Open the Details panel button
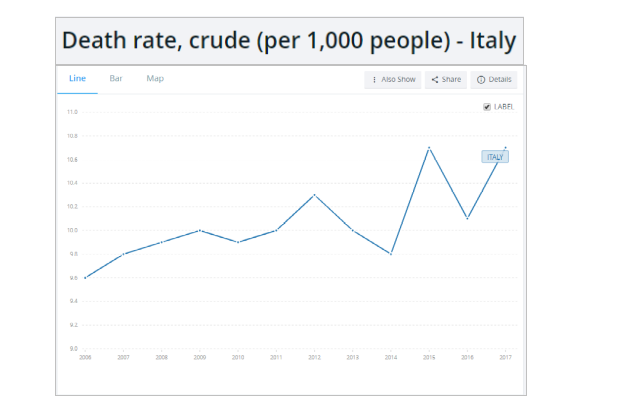 coord(494,79)
